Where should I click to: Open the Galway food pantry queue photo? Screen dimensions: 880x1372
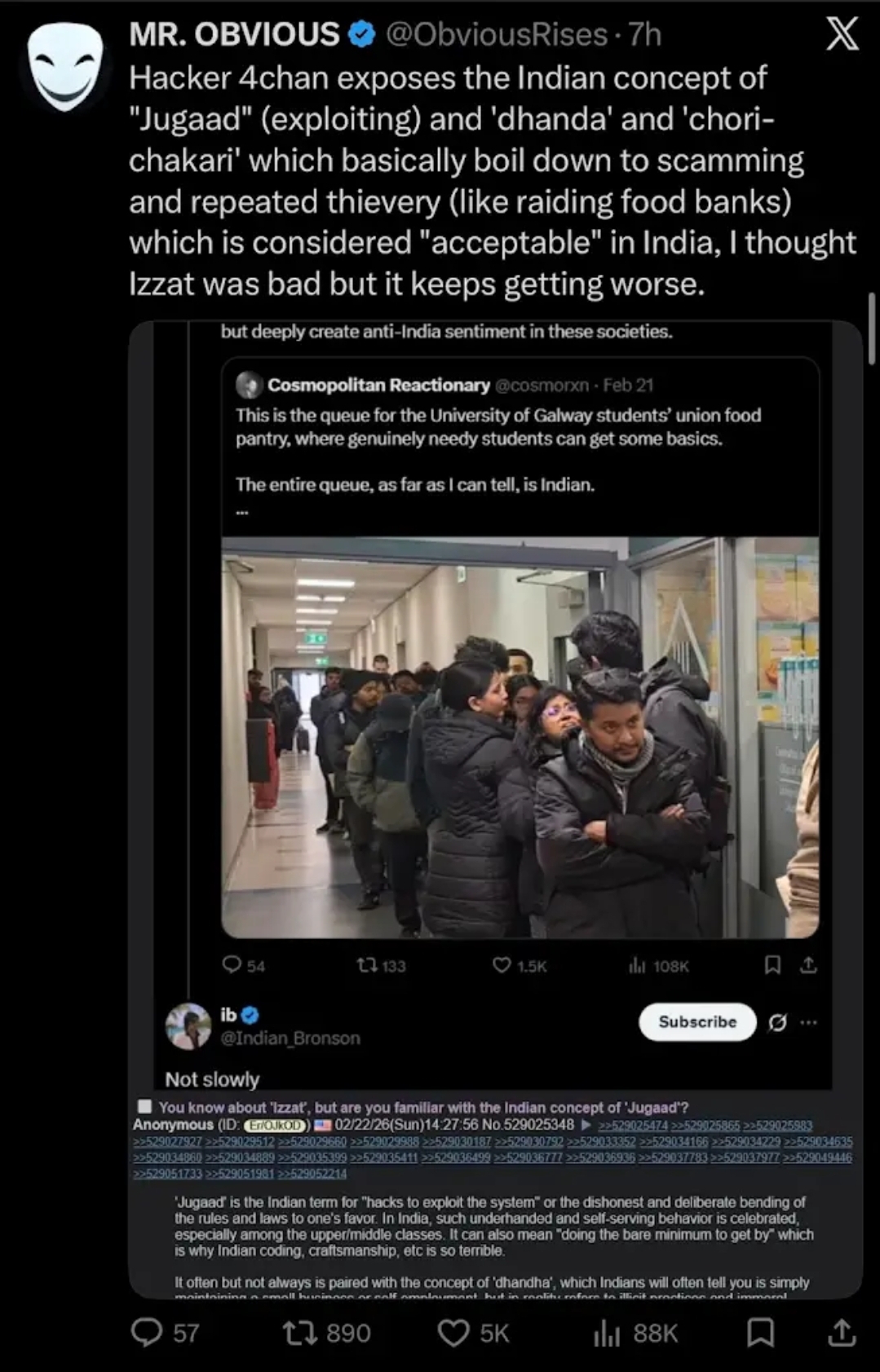pyautogui.click(x=520, y=737)
